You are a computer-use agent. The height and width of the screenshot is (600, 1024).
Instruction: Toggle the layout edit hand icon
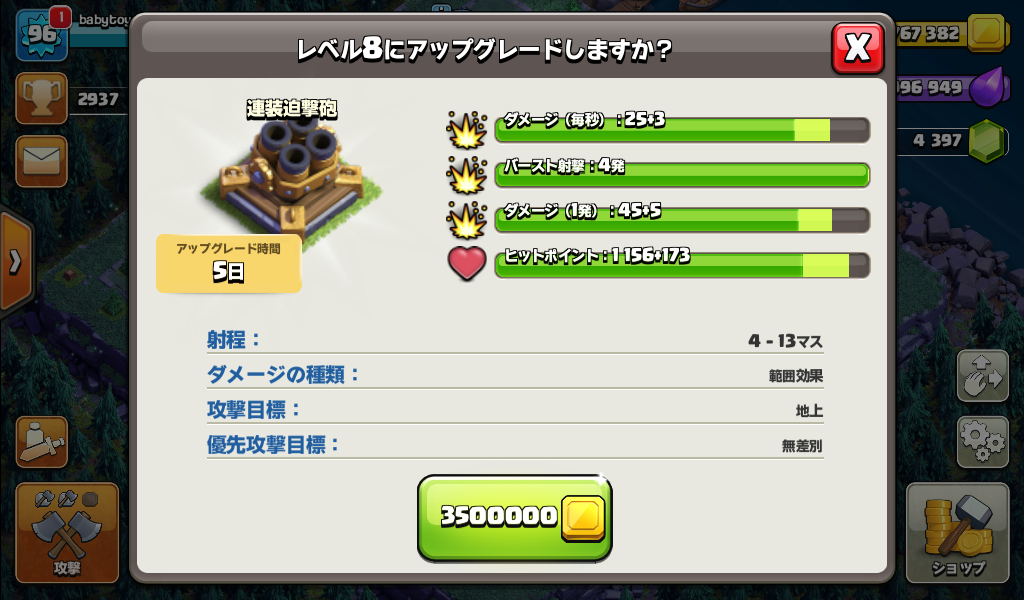click(983, 375)
